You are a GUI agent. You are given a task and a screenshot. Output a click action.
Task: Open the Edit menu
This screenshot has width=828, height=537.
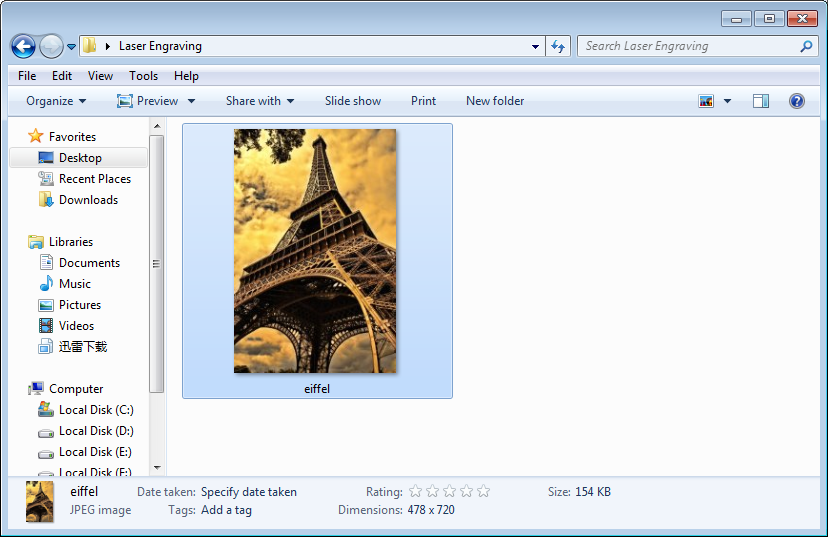pyautogui.click(x=62, y=76)
